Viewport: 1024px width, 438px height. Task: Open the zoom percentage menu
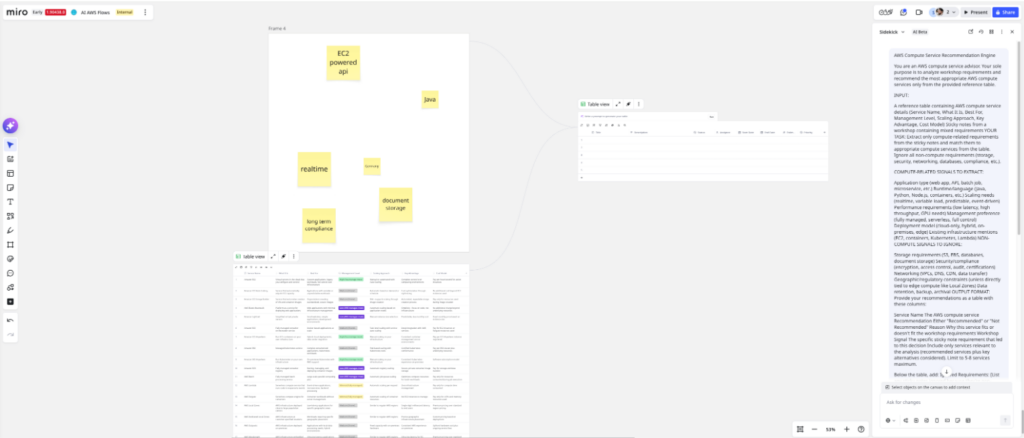[x=830, y=429]
